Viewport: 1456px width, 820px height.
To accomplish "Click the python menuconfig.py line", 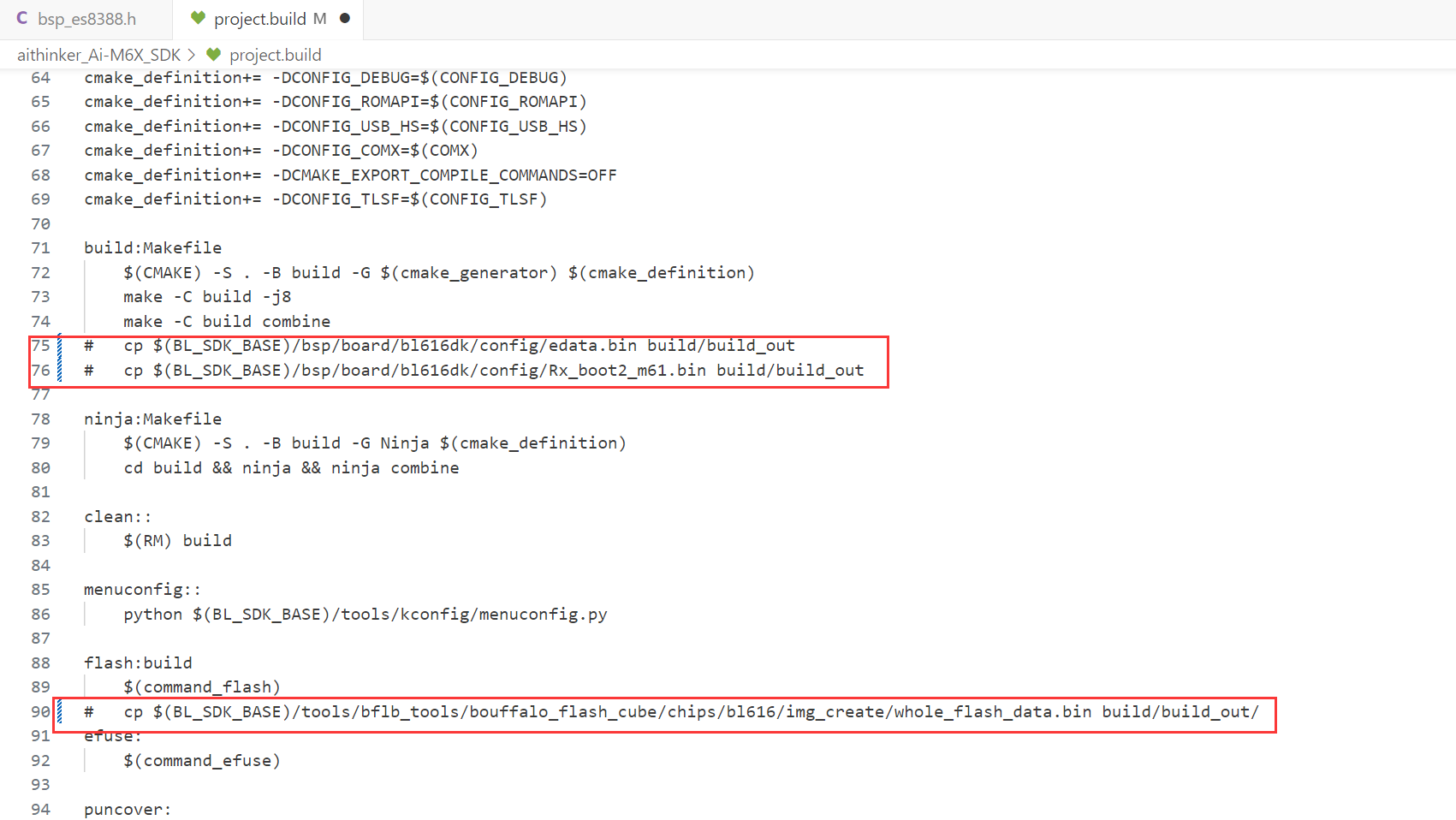I will pos(365,615).
